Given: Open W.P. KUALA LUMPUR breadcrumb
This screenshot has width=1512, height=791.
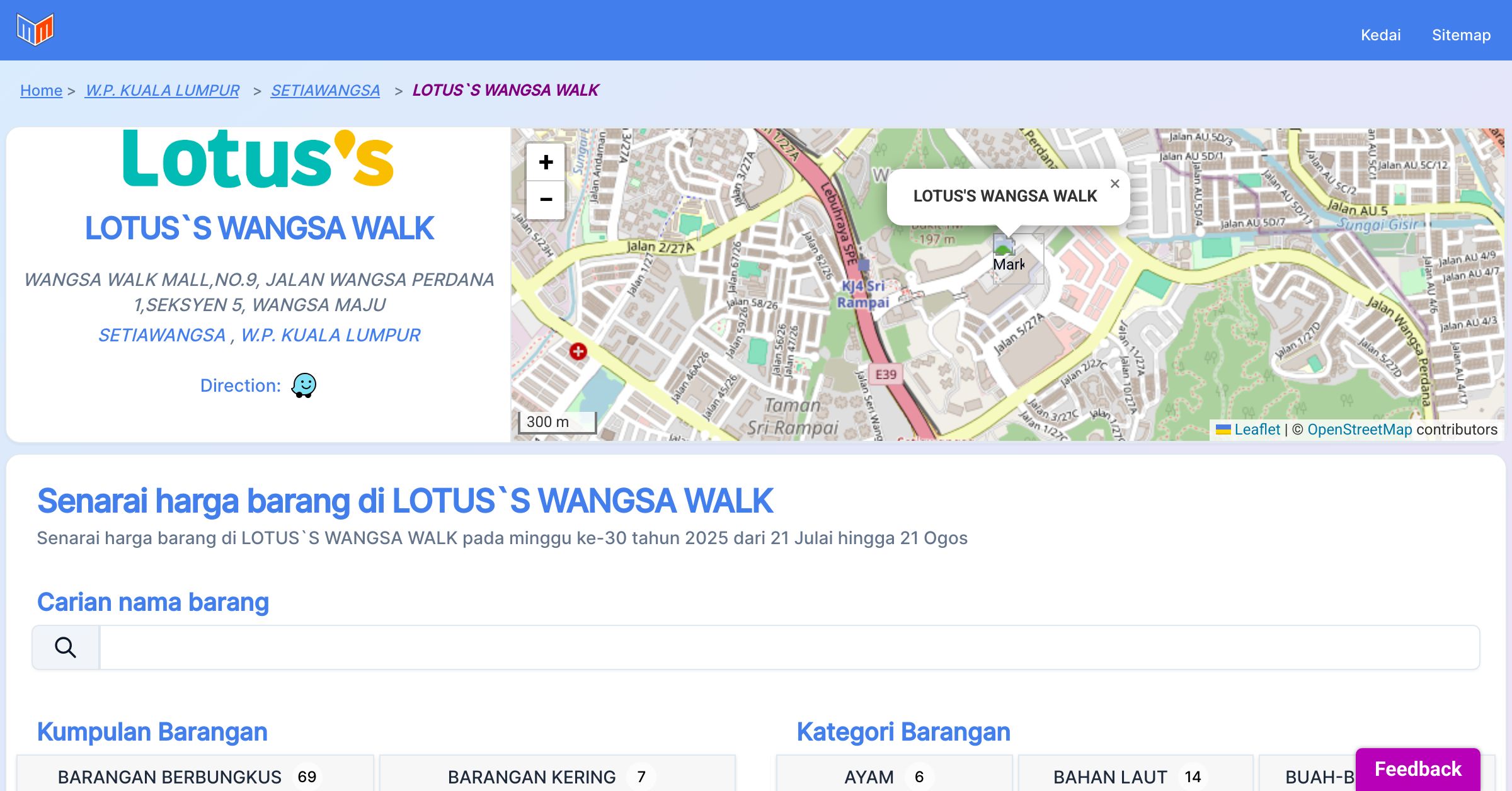Looking at the screenshot, I should click(163, 90).
